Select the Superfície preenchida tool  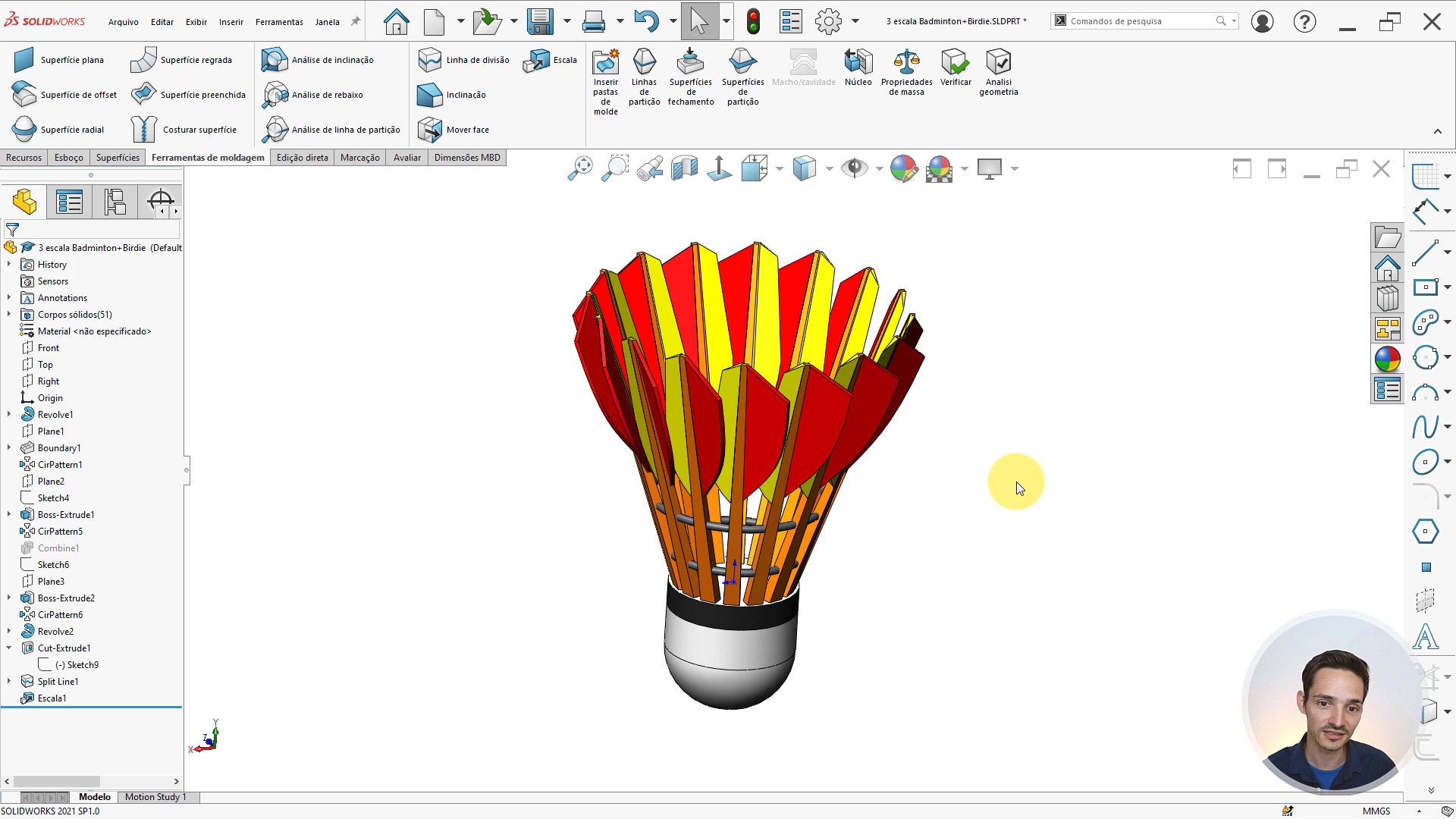[188, 95]
